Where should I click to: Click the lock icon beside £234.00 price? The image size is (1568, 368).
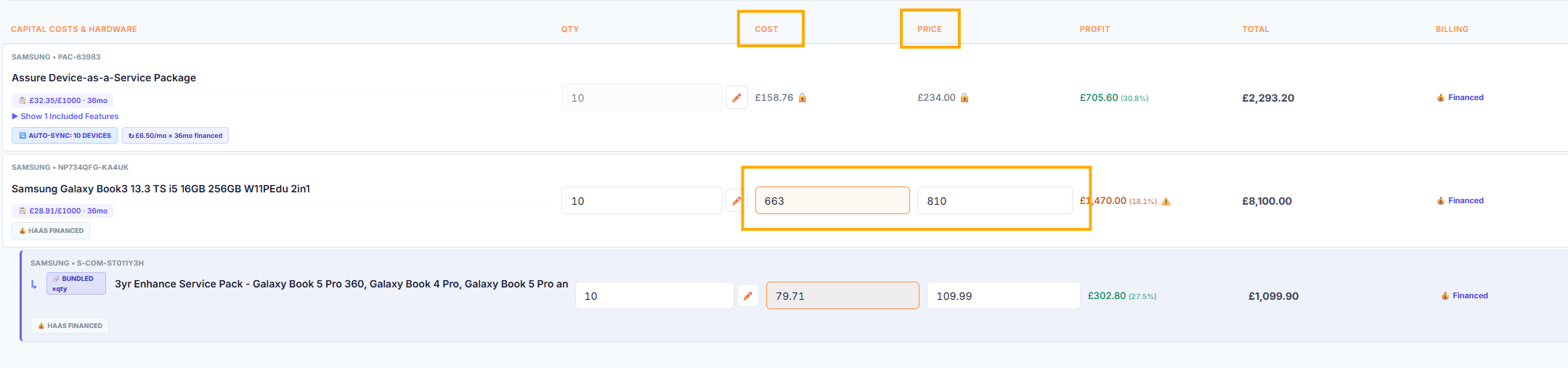click(x=964, y=98)
